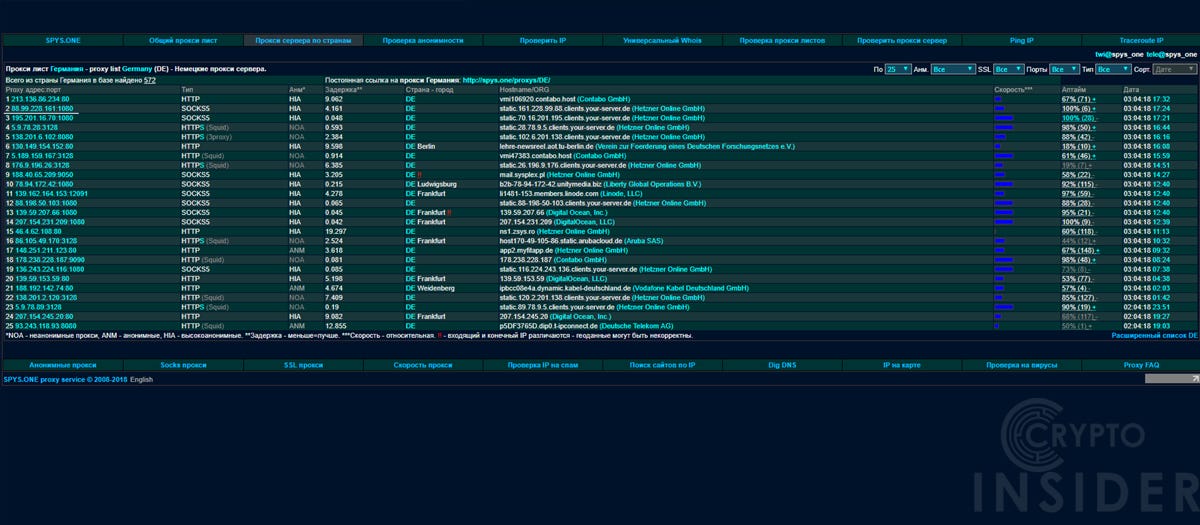Image resolution: width=1200 pixels, height=525 pixels.
Task: Click the Germany link in the heading
Action: 137,69
